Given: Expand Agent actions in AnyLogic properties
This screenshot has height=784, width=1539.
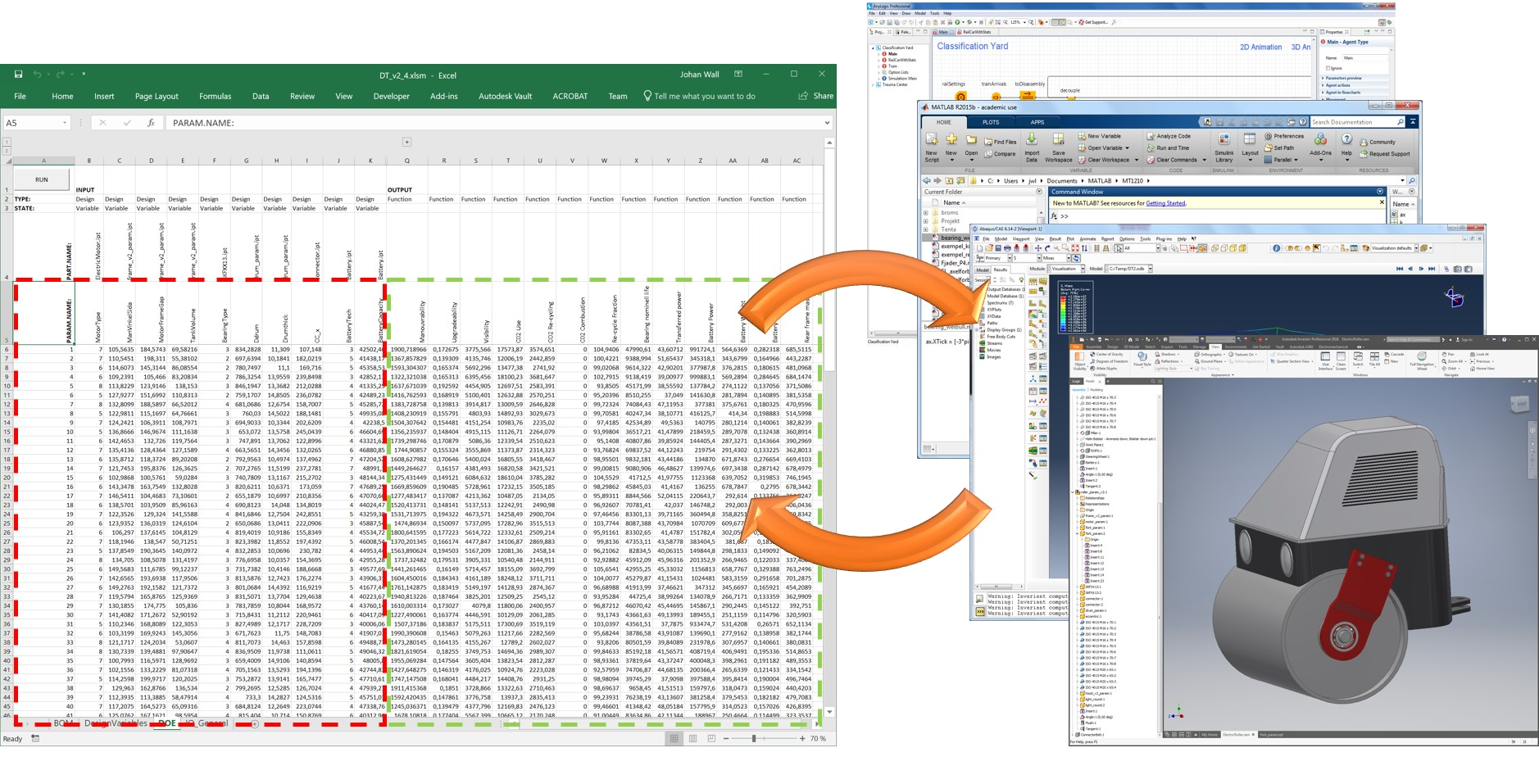Looking at the screenshot, I should click(x=1323, y=85).
